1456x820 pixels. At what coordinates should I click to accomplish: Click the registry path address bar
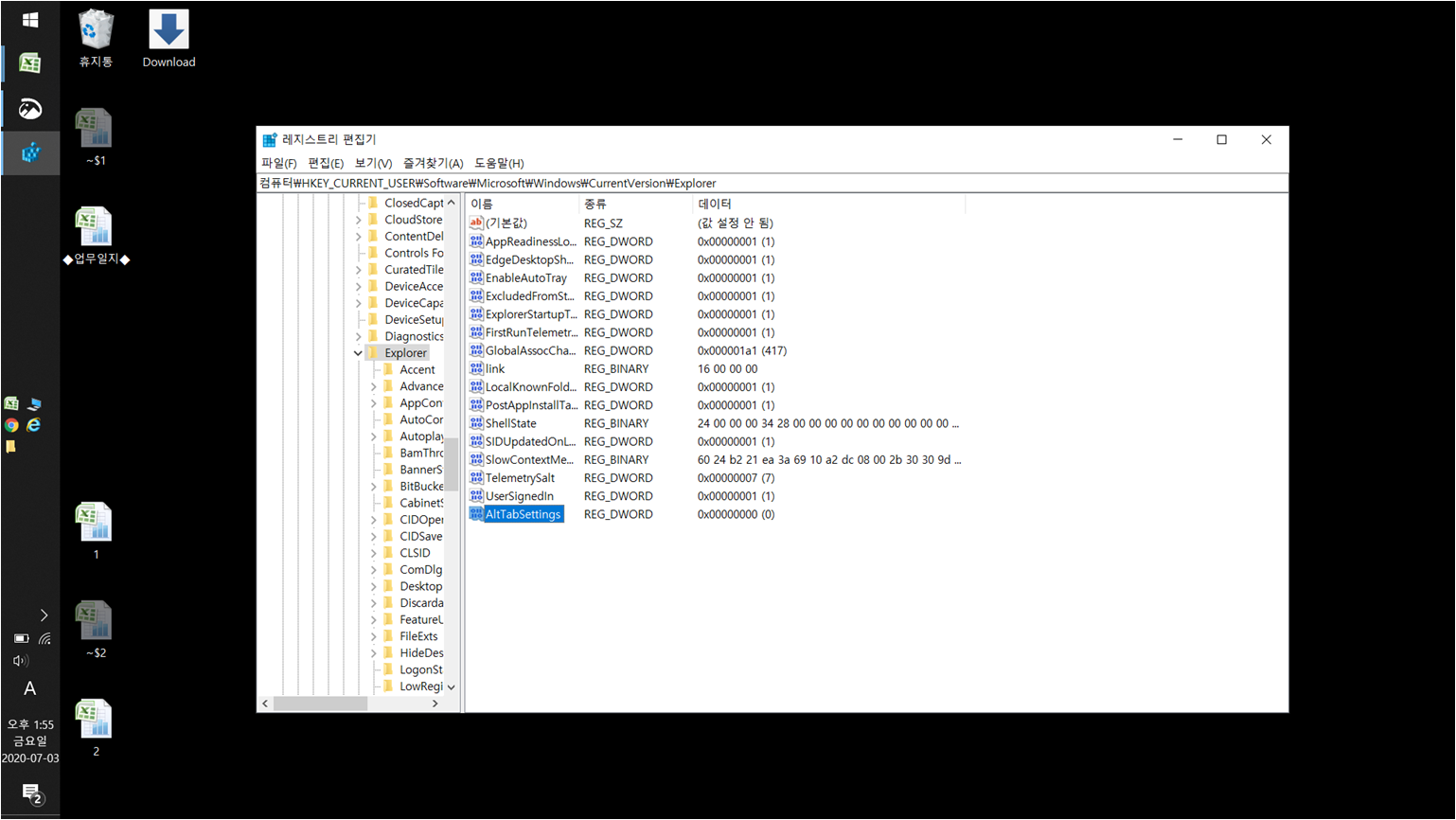772,183
